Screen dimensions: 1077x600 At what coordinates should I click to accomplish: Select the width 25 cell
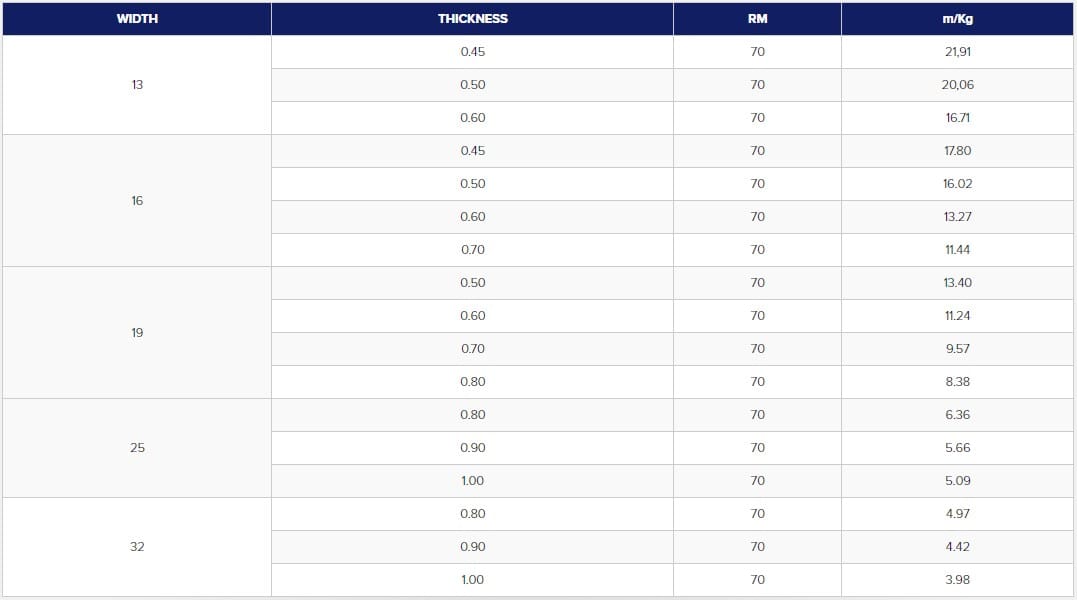tap(137, 448)
